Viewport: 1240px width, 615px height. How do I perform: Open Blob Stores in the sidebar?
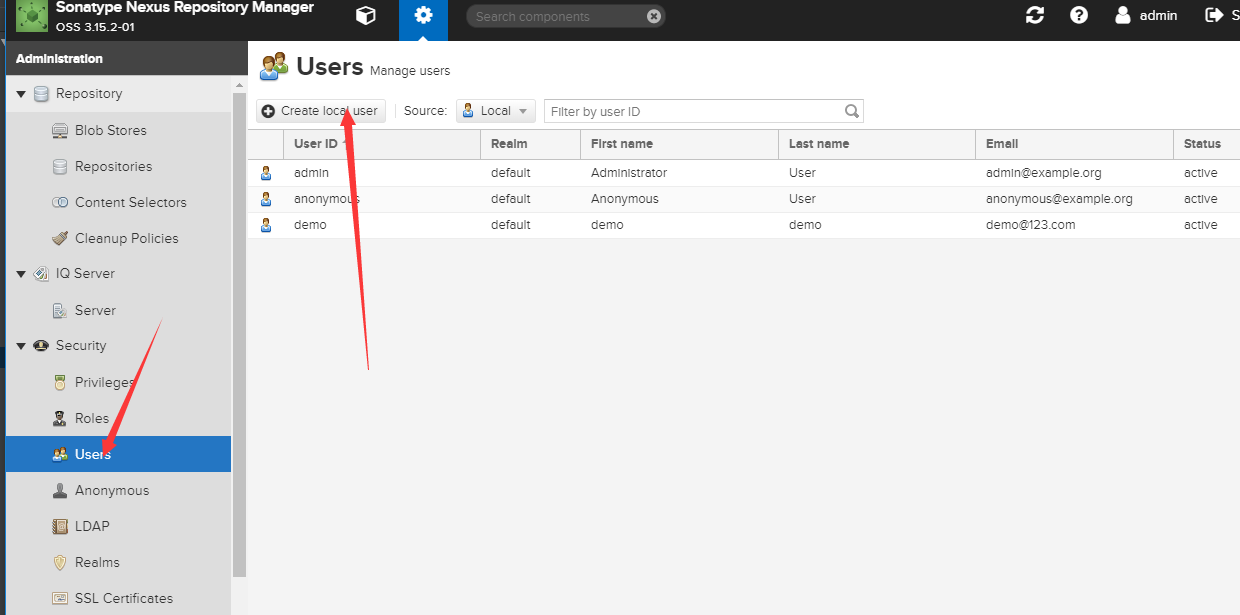coord(118,131)
